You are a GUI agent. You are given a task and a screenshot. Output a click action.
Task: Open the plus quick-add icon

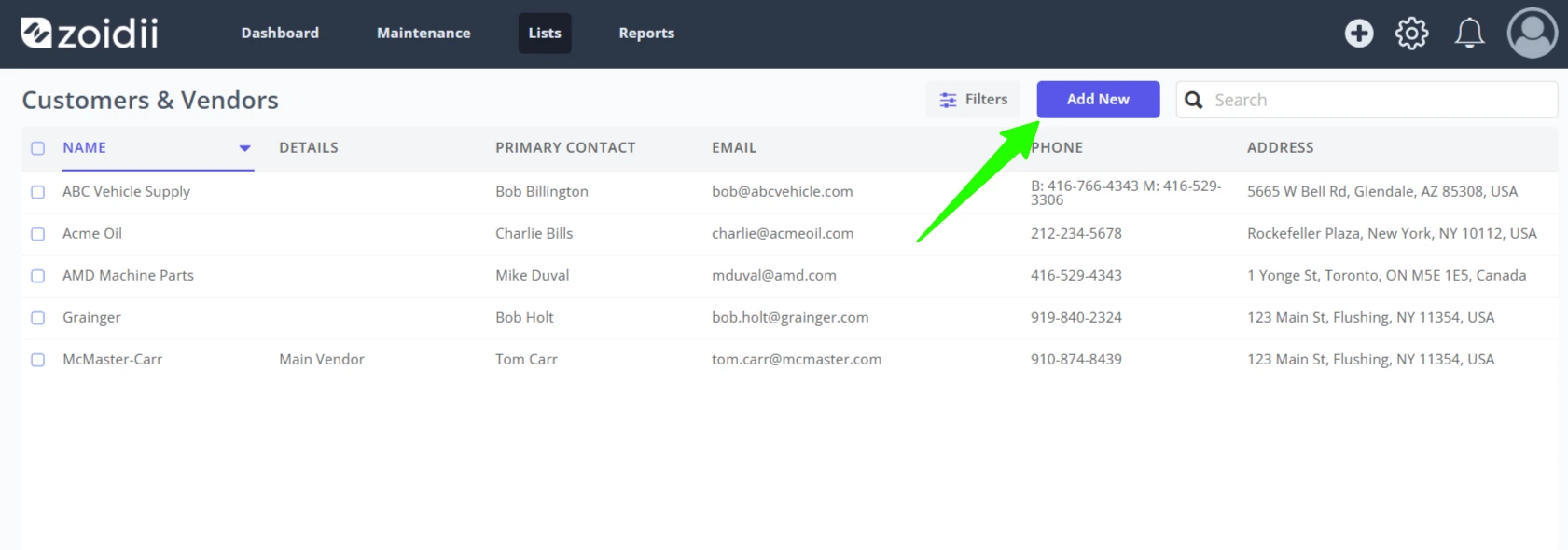point(1359,34)
